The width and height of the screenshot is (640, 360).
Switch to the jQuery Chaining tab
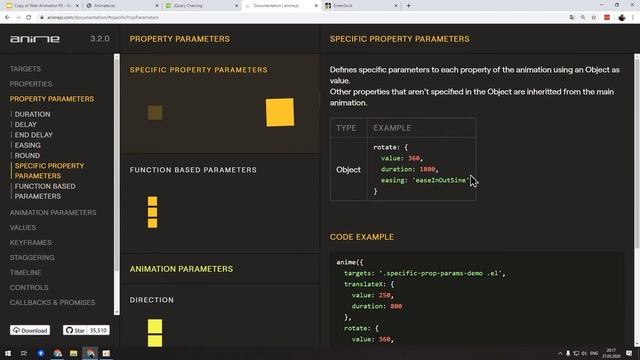[x=201, y=6]
